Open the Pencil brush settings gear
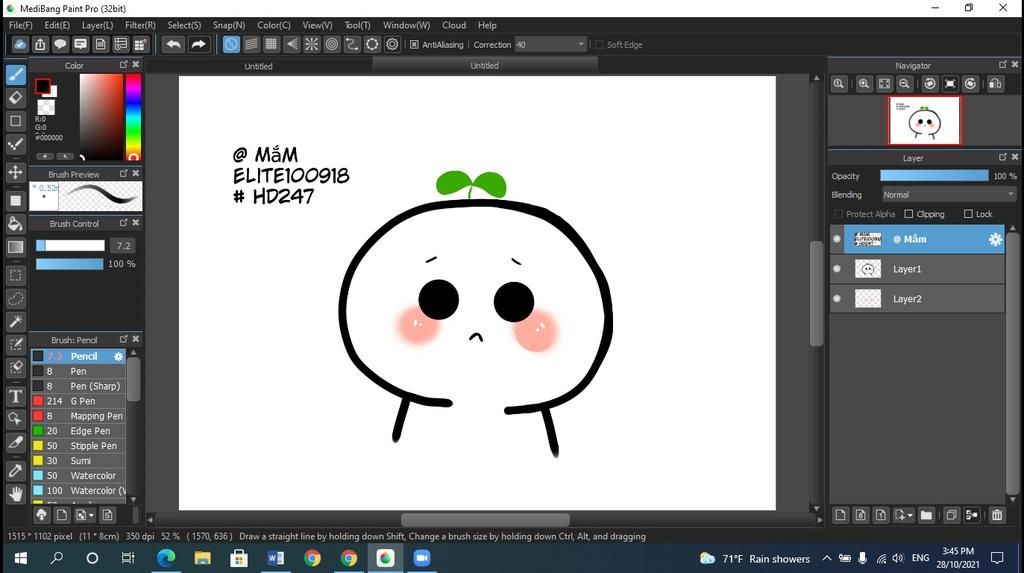 point(118,356)
